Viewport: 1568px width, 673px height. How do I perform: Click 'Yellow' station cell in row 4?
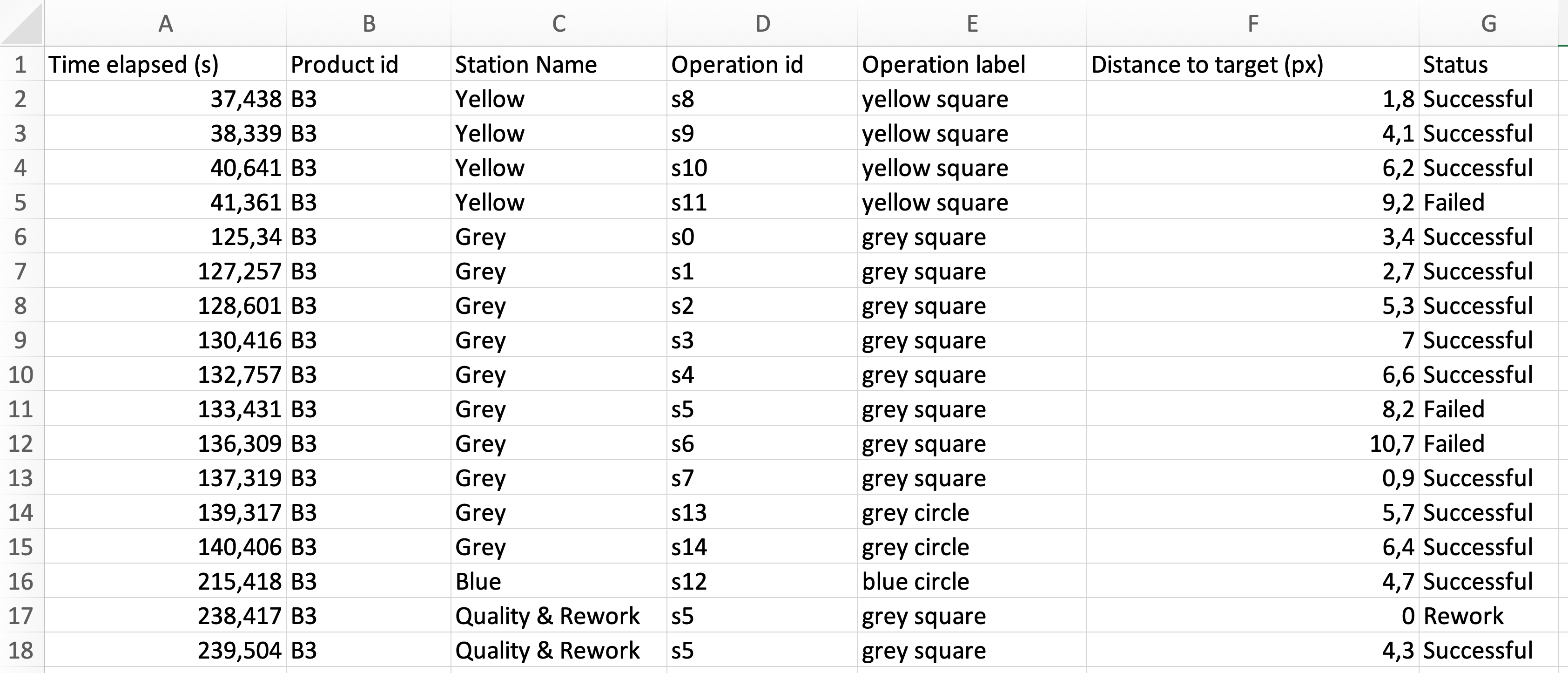[x=559, y=168]
